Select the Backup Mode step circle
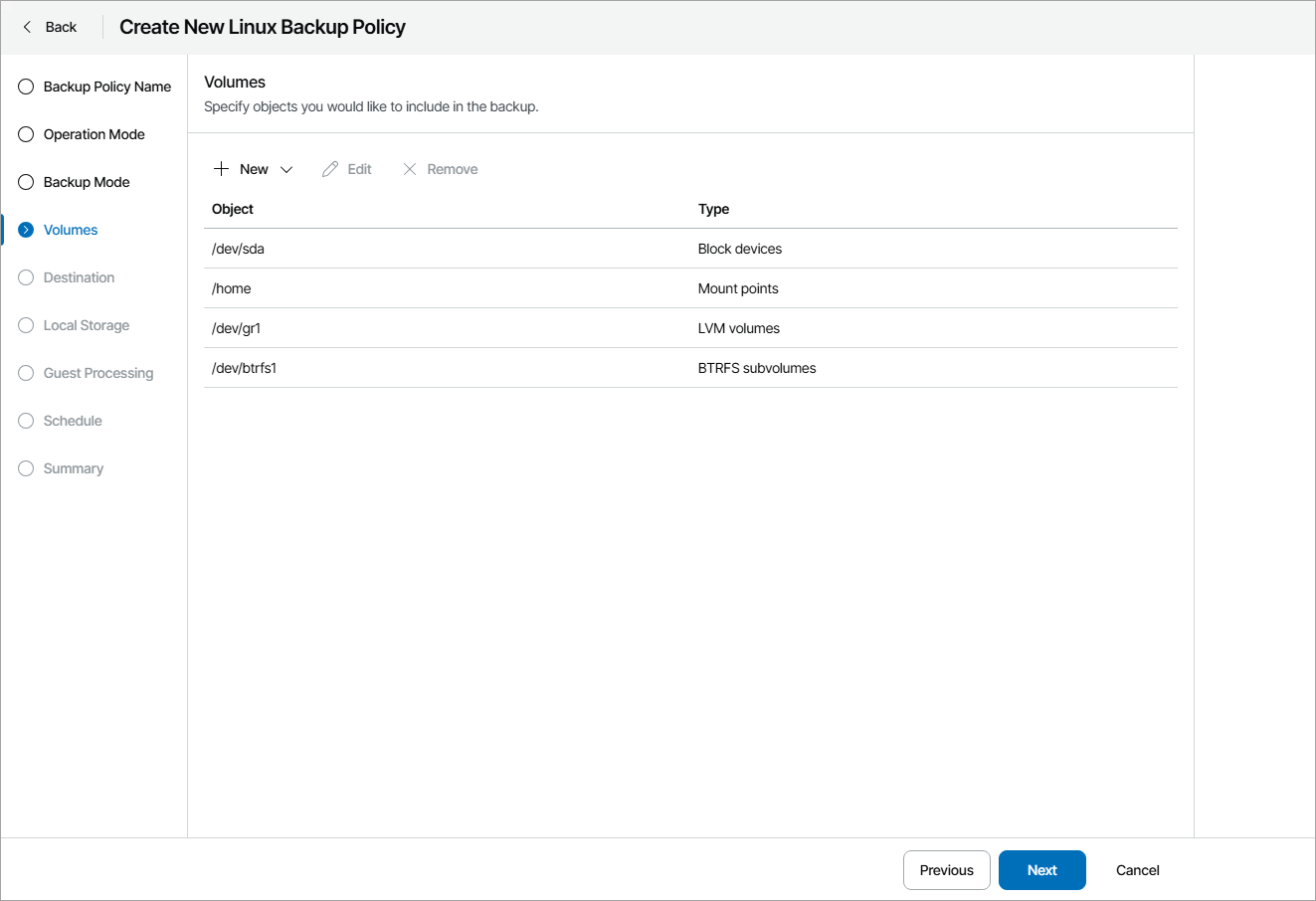1316x901 pixels. pos(26,182)
